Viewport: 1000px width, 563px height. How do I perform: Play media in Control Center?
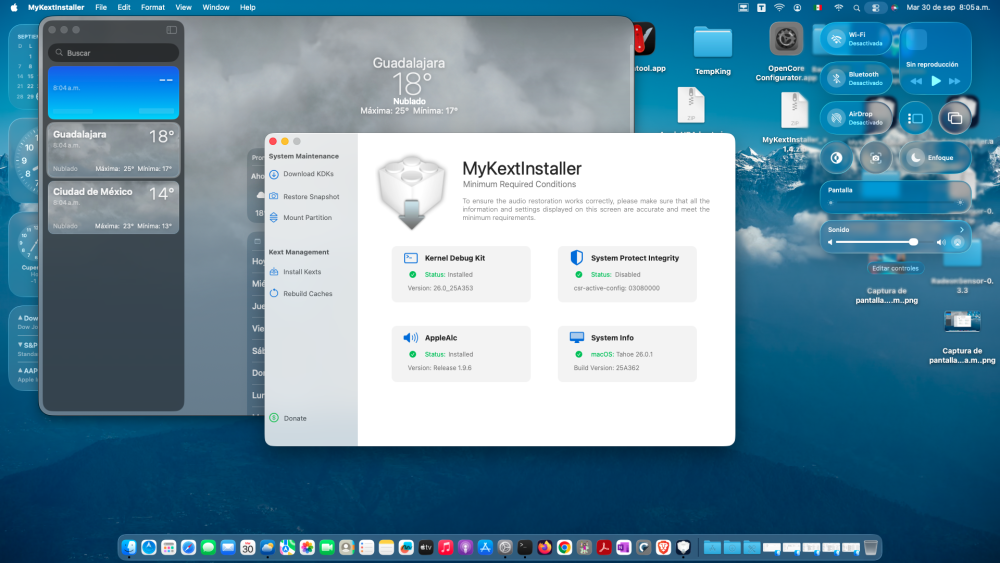click(x=936, y=81)
